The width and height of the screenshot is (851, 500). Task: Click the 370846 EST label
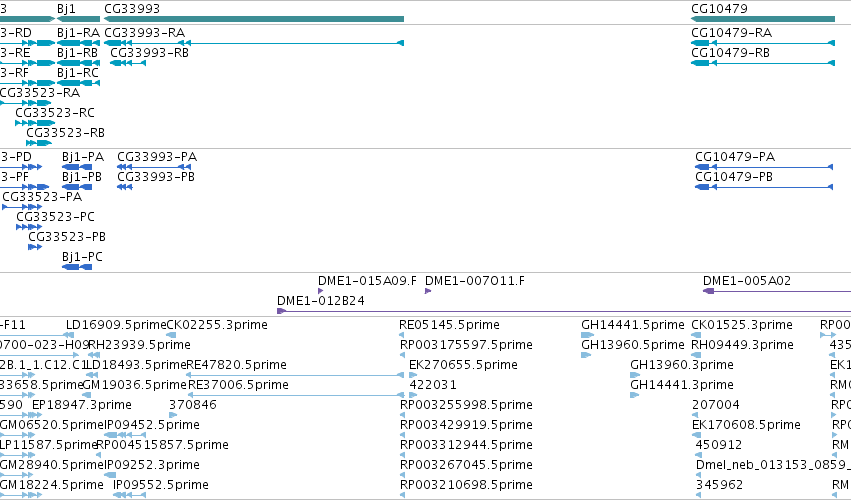point(193,406)
